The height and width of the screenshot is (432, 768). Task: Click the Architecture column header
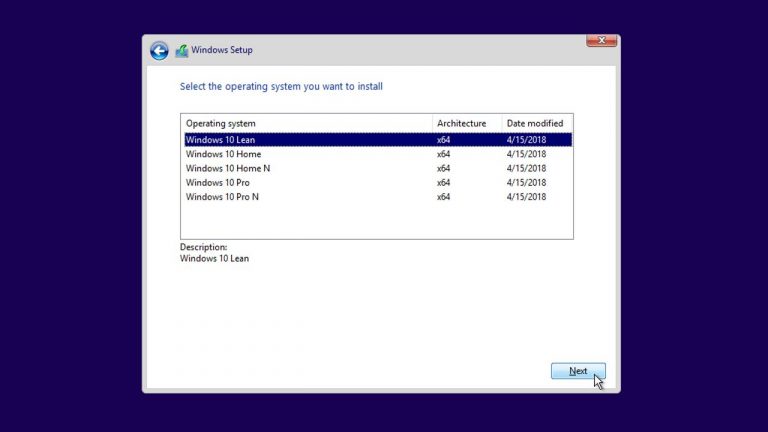[x=467, y=123]
